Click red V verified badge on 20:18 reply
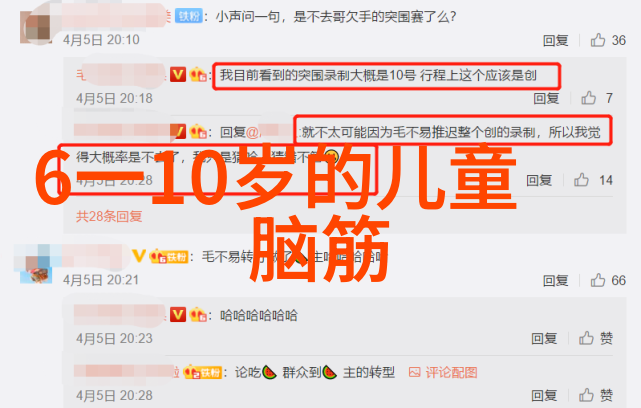 (178, 75)
